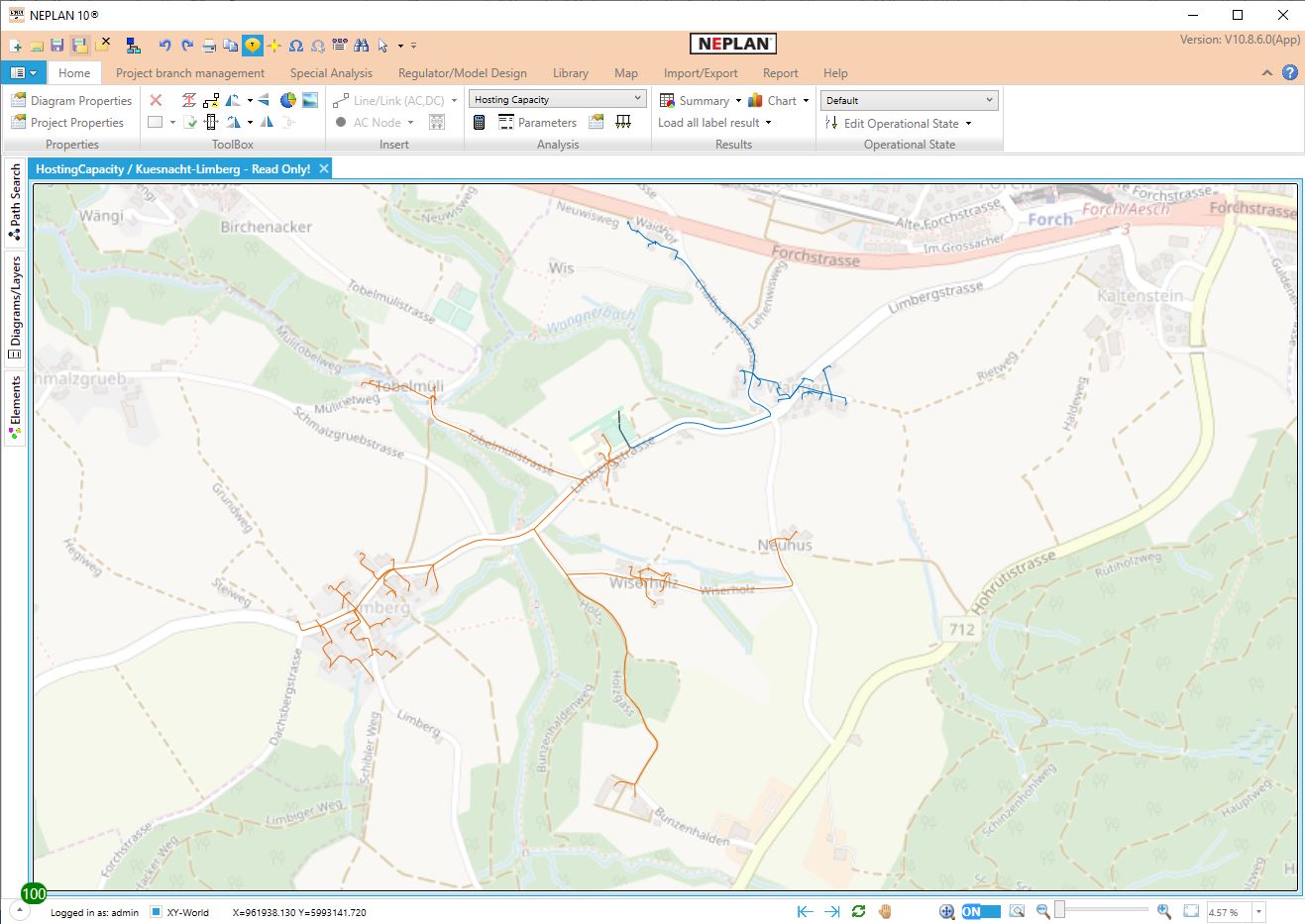Viewport: 1305px width, 924px height.
Task: Click the pie chart icon in ToolBox
Action: [x=288, y=100]
